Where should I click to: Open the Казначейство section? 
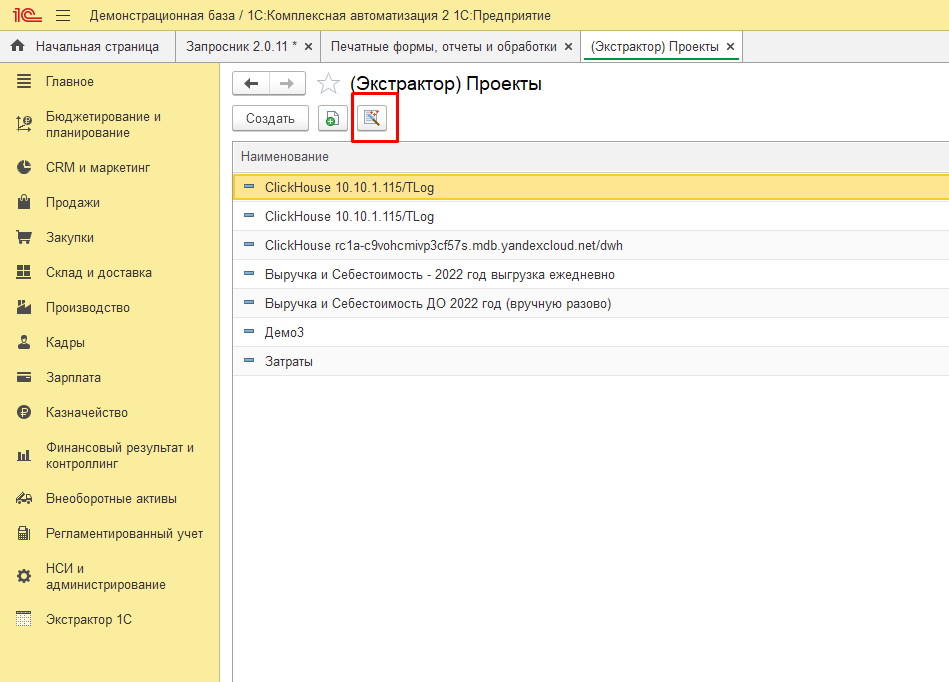86,412
